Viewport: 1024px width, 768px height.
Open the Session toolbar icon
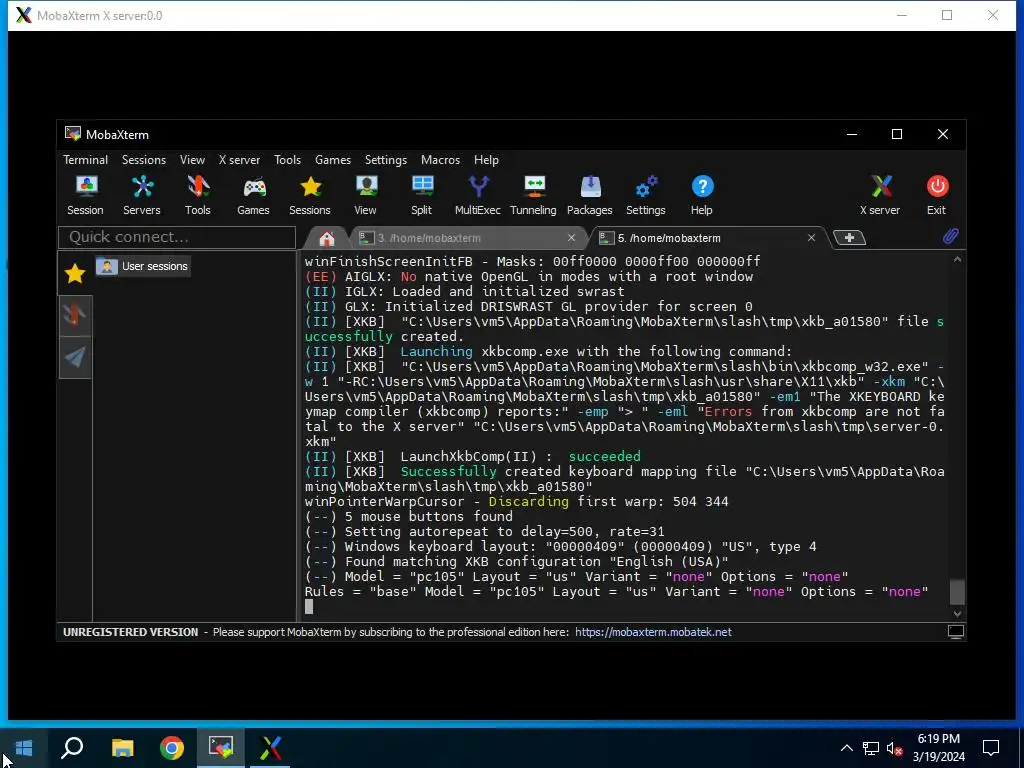[x=86, y=195]
